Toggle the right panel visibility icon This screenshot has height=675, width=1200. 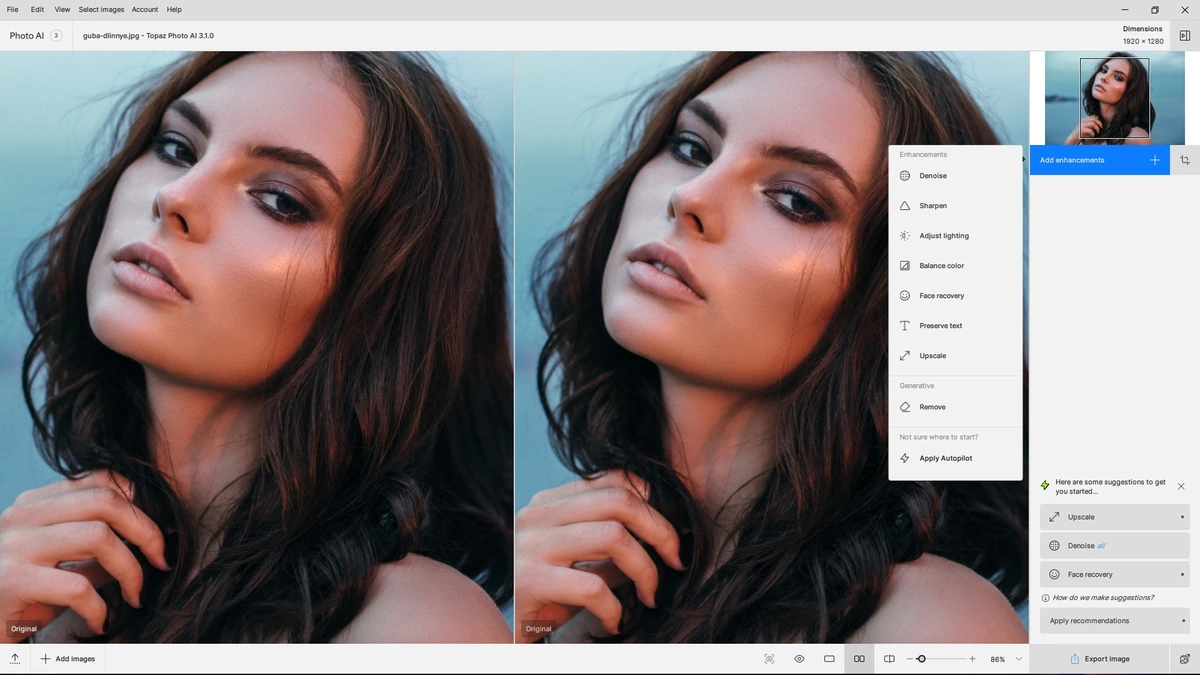pyautogui.click(x=1185, y=36)
